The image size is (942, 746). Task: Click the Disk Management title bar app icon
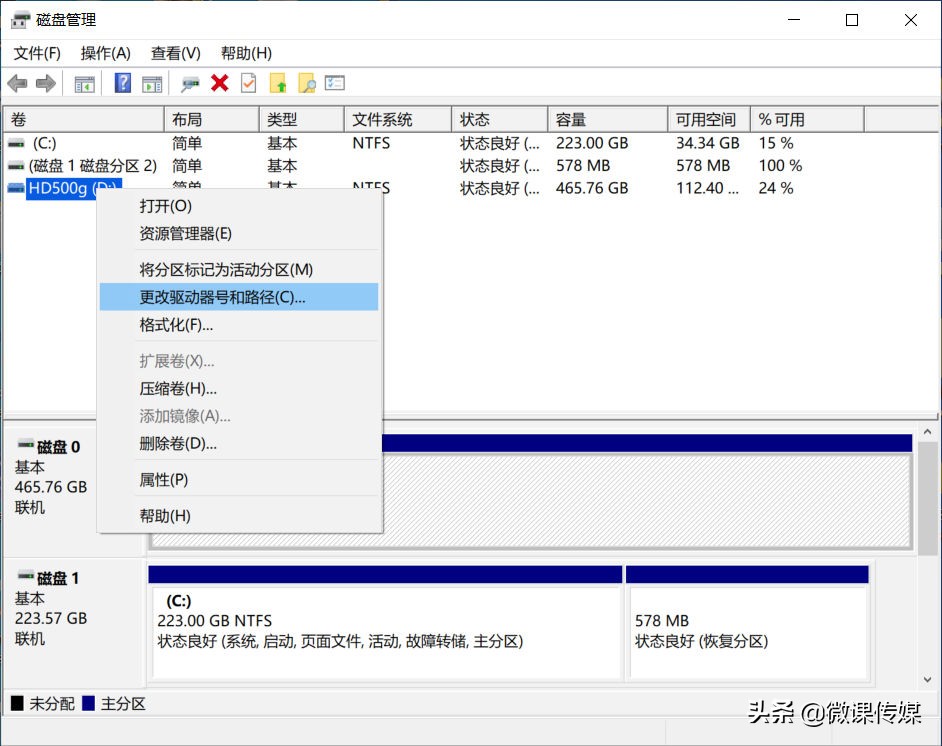(20, 20)
